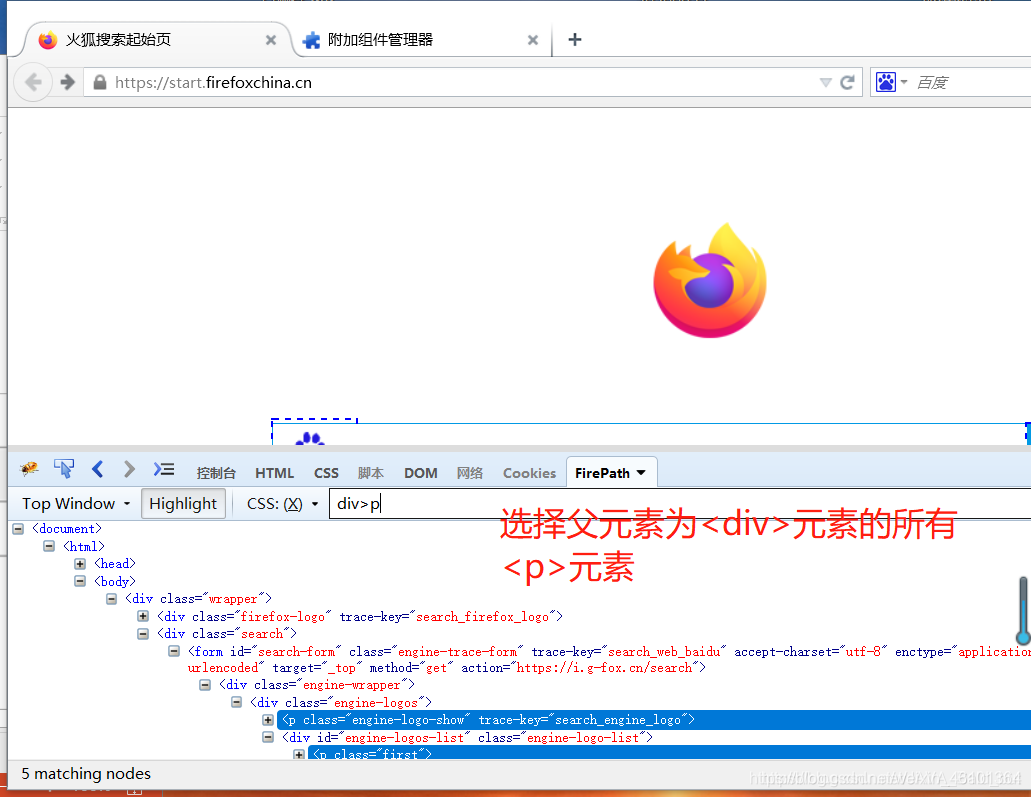Expand the <head> node
1031x797 pixels.
[x=80, y=564]
